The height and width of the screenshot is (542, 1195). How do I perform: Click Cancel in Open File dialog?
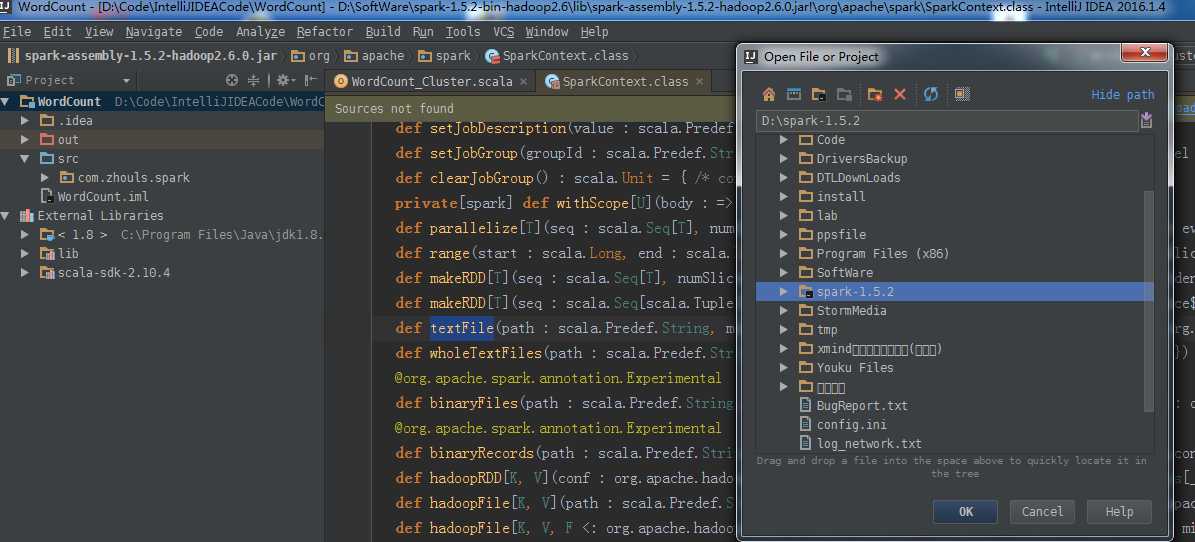(1042, 512)
